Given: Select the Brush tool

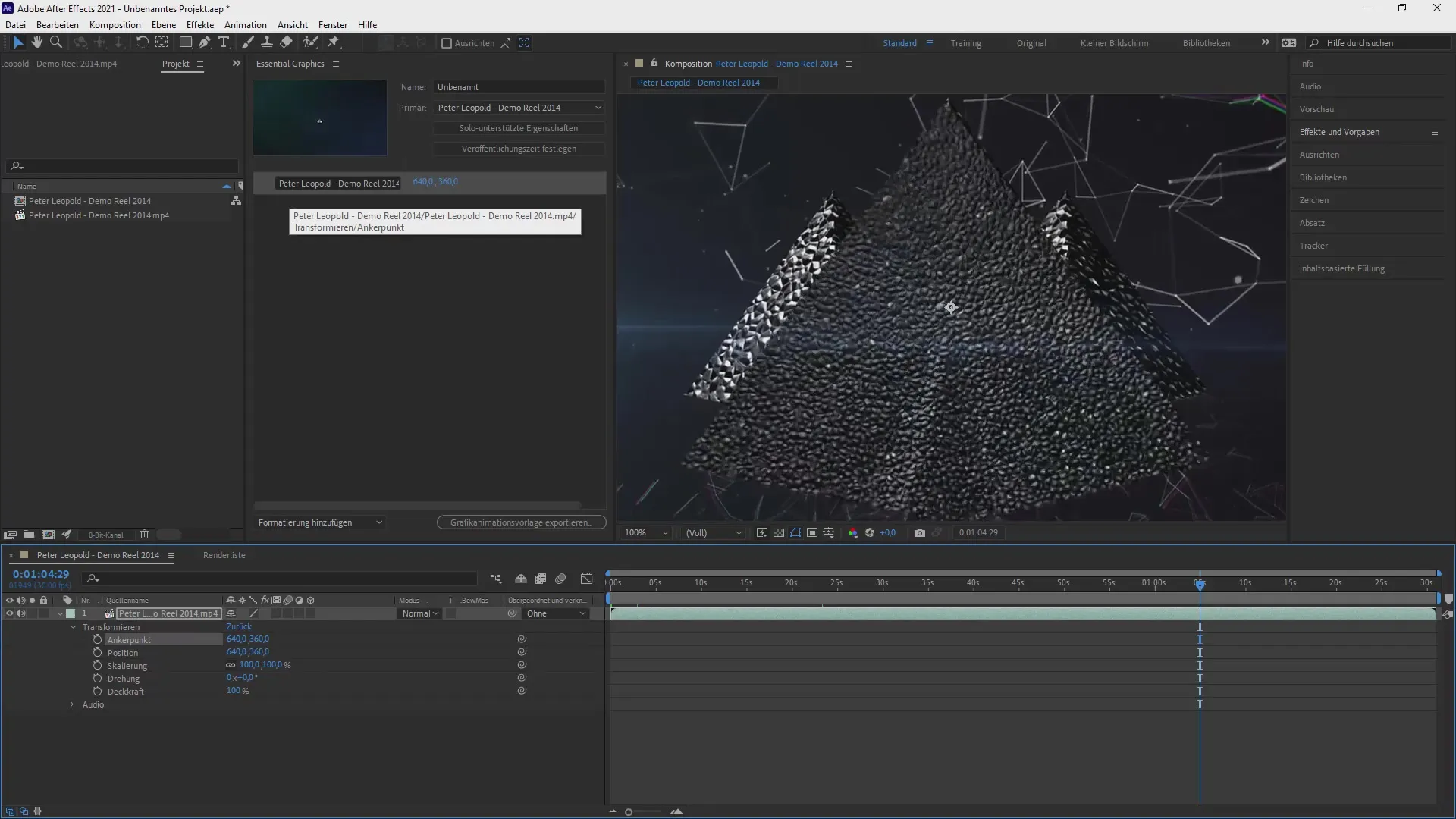Looking at the screenshot, I should [x=248, y=42].
